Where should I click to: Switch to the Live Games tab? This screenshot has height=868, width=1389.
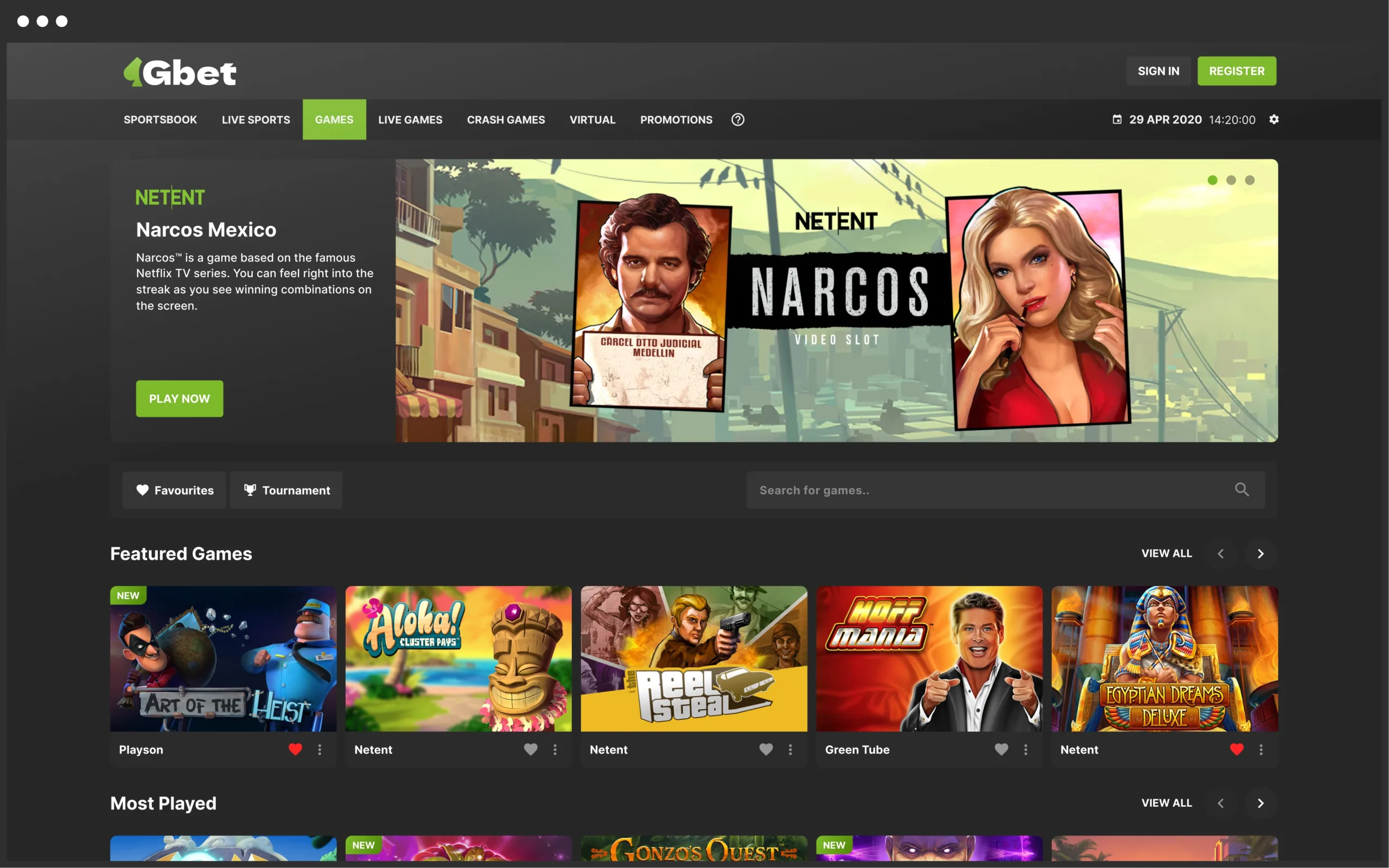click(x=410, y=119)
